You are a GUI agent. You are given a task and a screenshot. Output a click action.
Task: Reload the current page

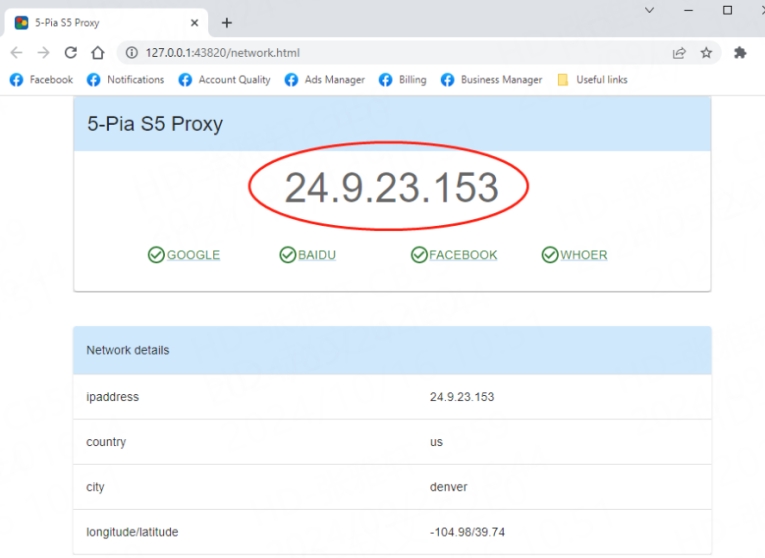[70, 53]
